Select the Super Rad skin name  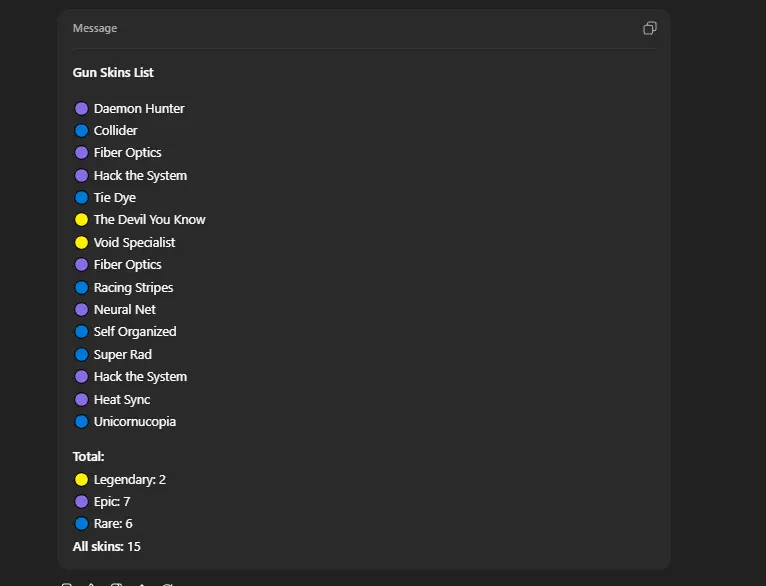(x=123, y=355)
